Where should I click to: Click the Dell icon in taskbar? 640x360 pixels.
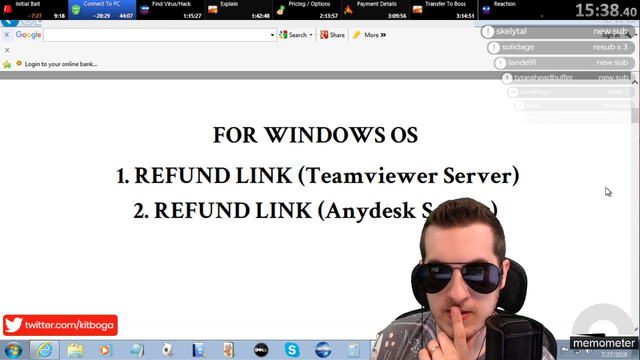pos(261,350)
